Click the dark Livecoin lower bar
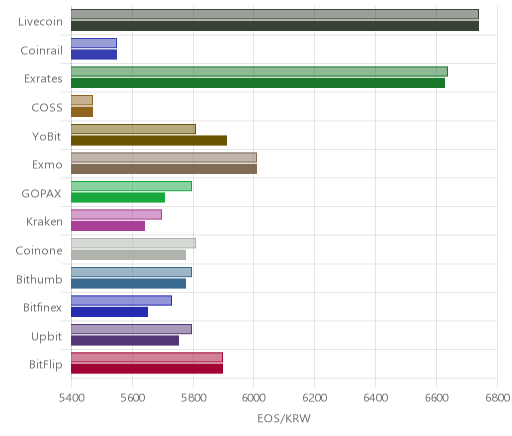Screen dimensions: 512x436 tap(275, 26)
